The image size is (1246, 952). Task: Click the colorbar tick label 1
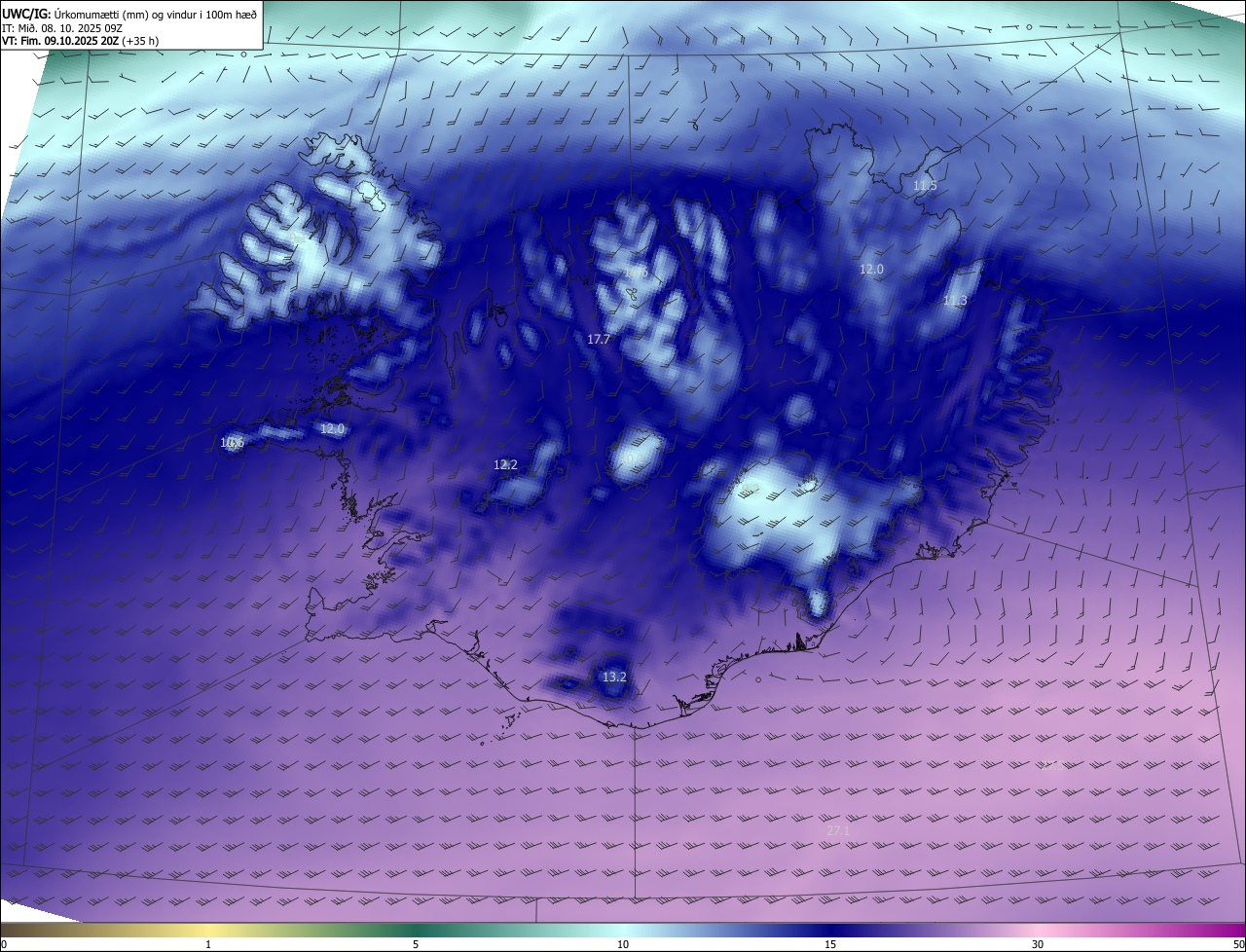coord(208,945)
